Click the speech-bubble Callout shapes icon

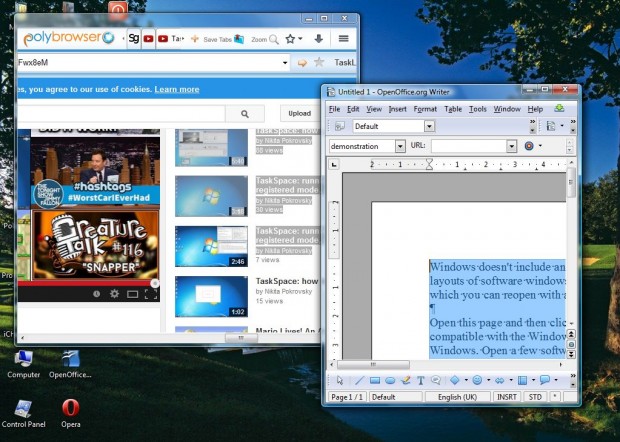[545, 380]
